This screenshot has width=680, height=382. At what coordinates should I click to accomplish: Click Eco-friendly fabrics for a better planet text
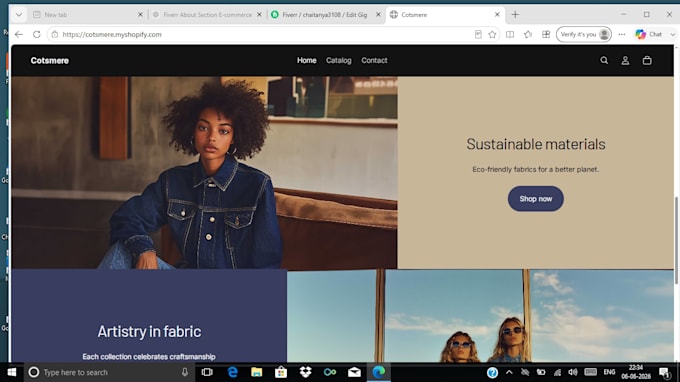(x=536, y=169)
